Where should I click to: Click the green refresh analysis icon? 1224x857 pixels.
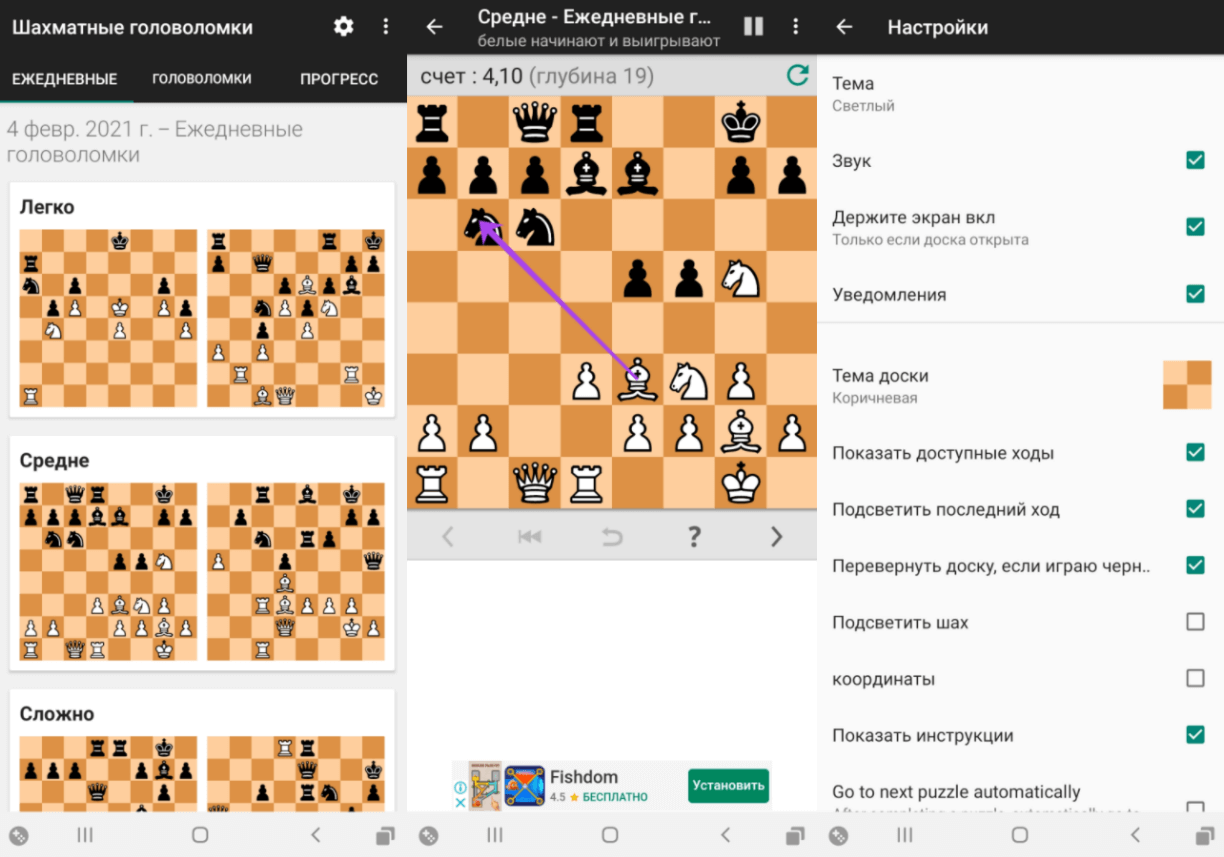coord(797,76)
